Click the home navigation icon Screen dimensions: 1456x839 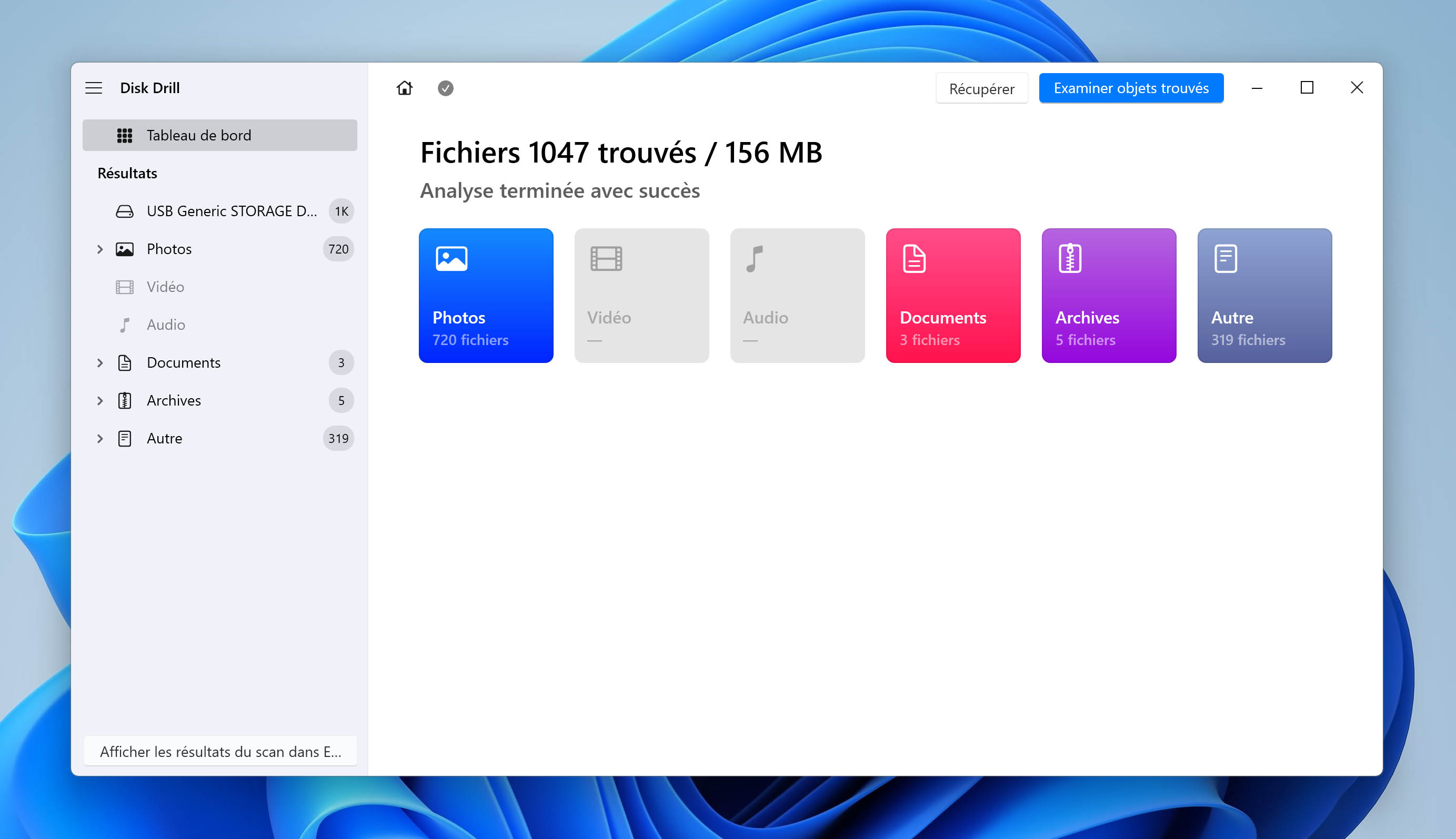pos(404,88)
